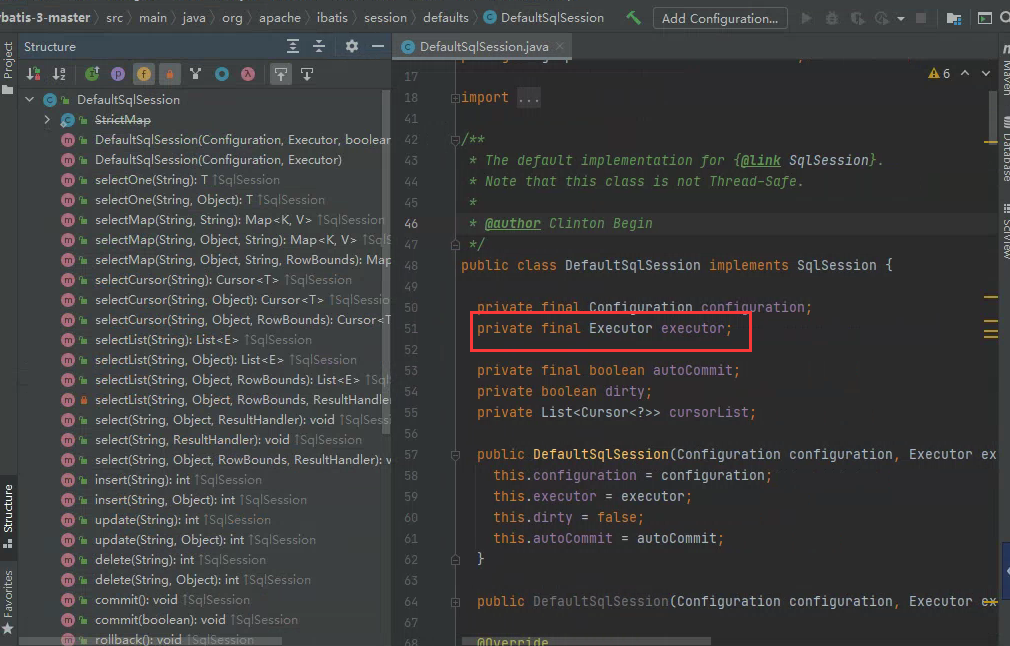This screenshot has width=1010, height=646.
Task: Collapse DefaultSqlSession tree node
Action: click(30, 100)
